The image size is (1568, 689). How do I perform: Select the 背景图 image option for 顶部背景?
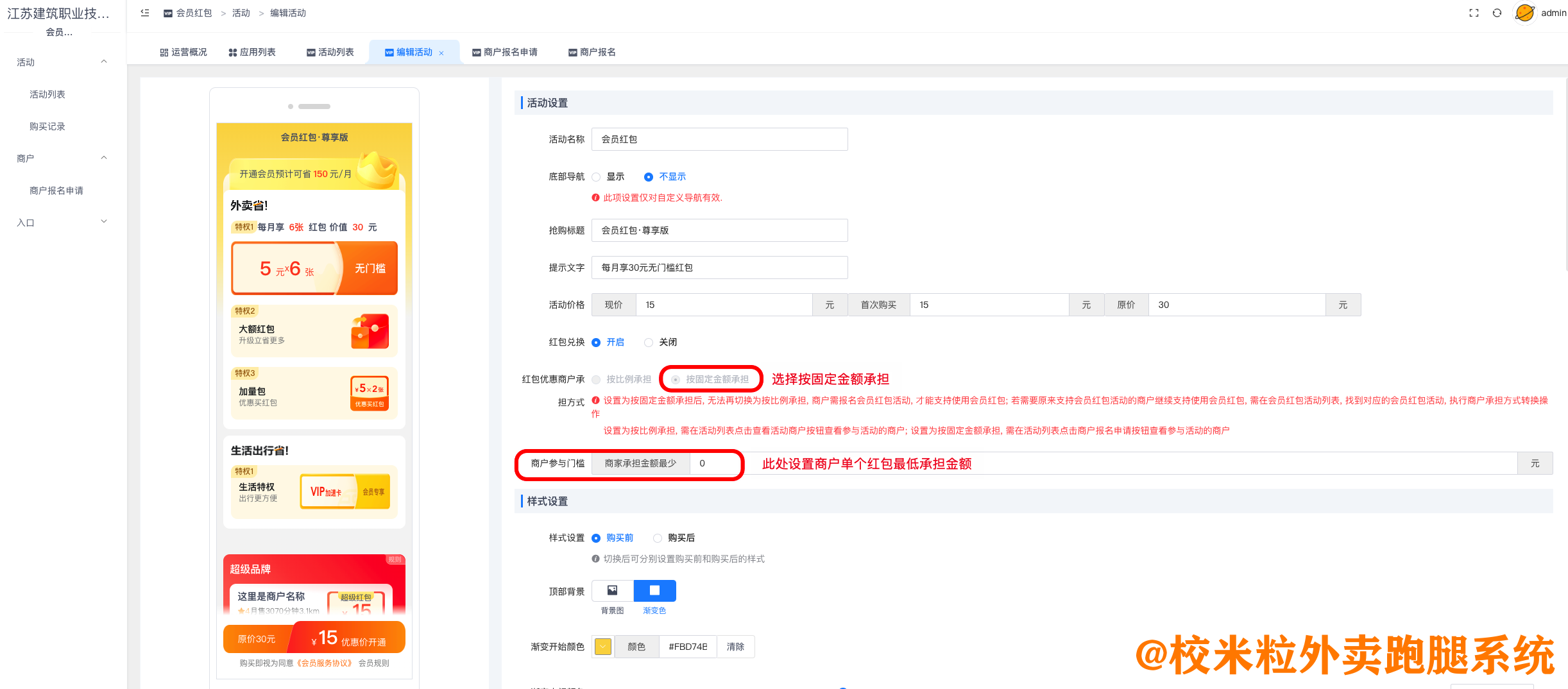(612, 590)
